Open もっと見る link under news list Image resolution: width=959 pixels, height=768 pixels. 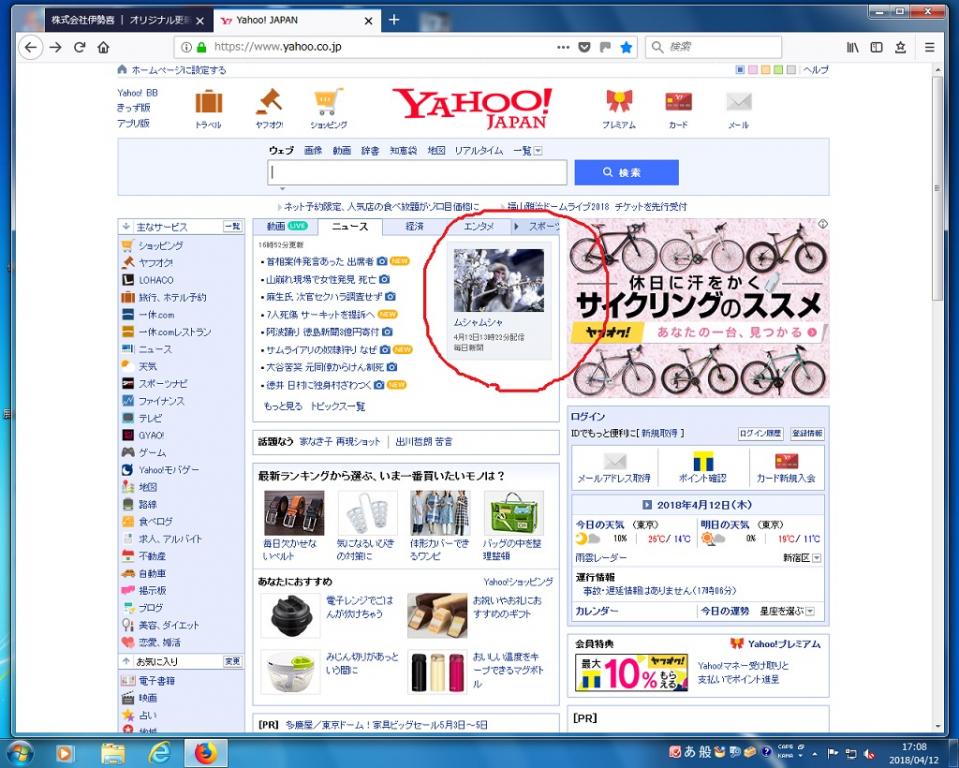pyautogui.click(x=283, y=406)
